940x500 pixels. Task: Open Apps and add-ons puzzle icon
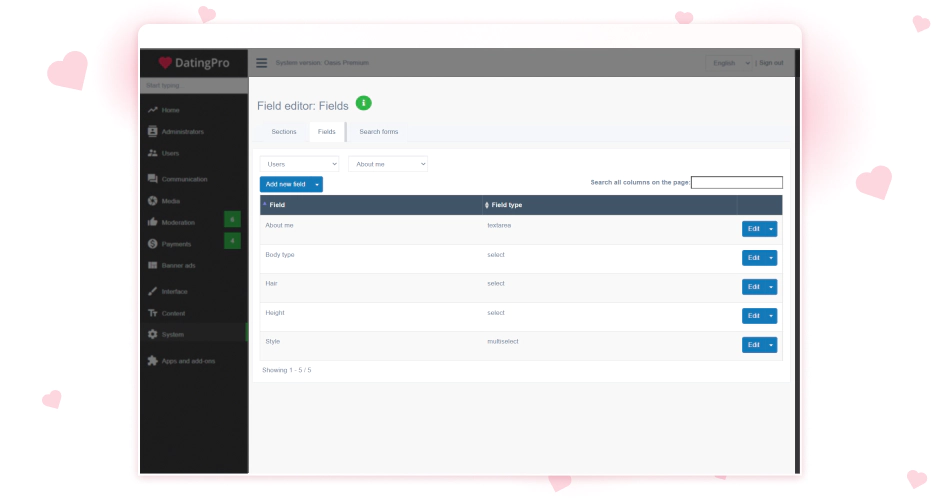tap(153, 360)
